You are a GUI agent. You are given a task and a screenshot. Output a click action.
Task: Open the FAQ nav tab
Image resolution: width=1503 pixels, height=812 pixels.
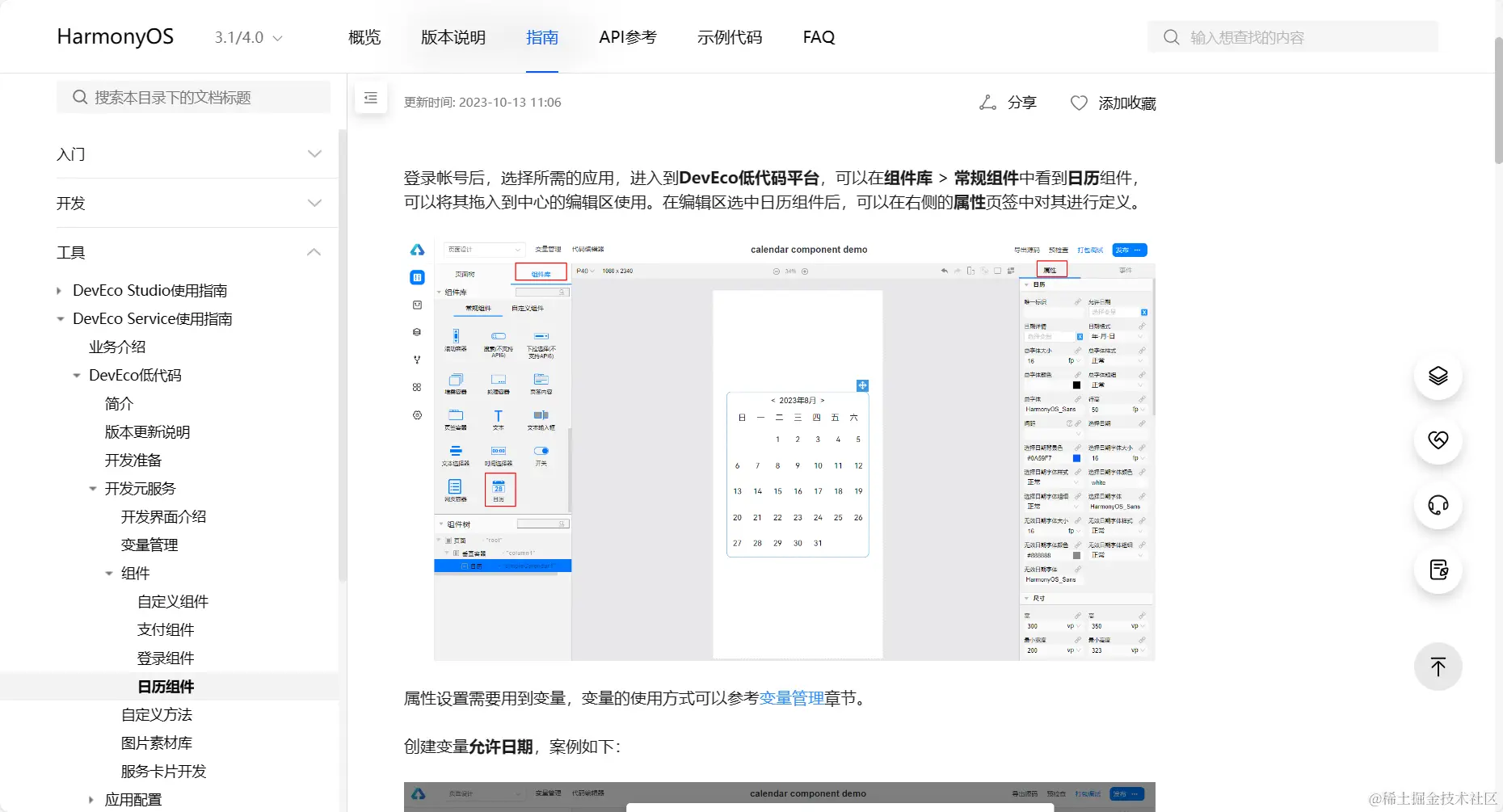point(819,37)
